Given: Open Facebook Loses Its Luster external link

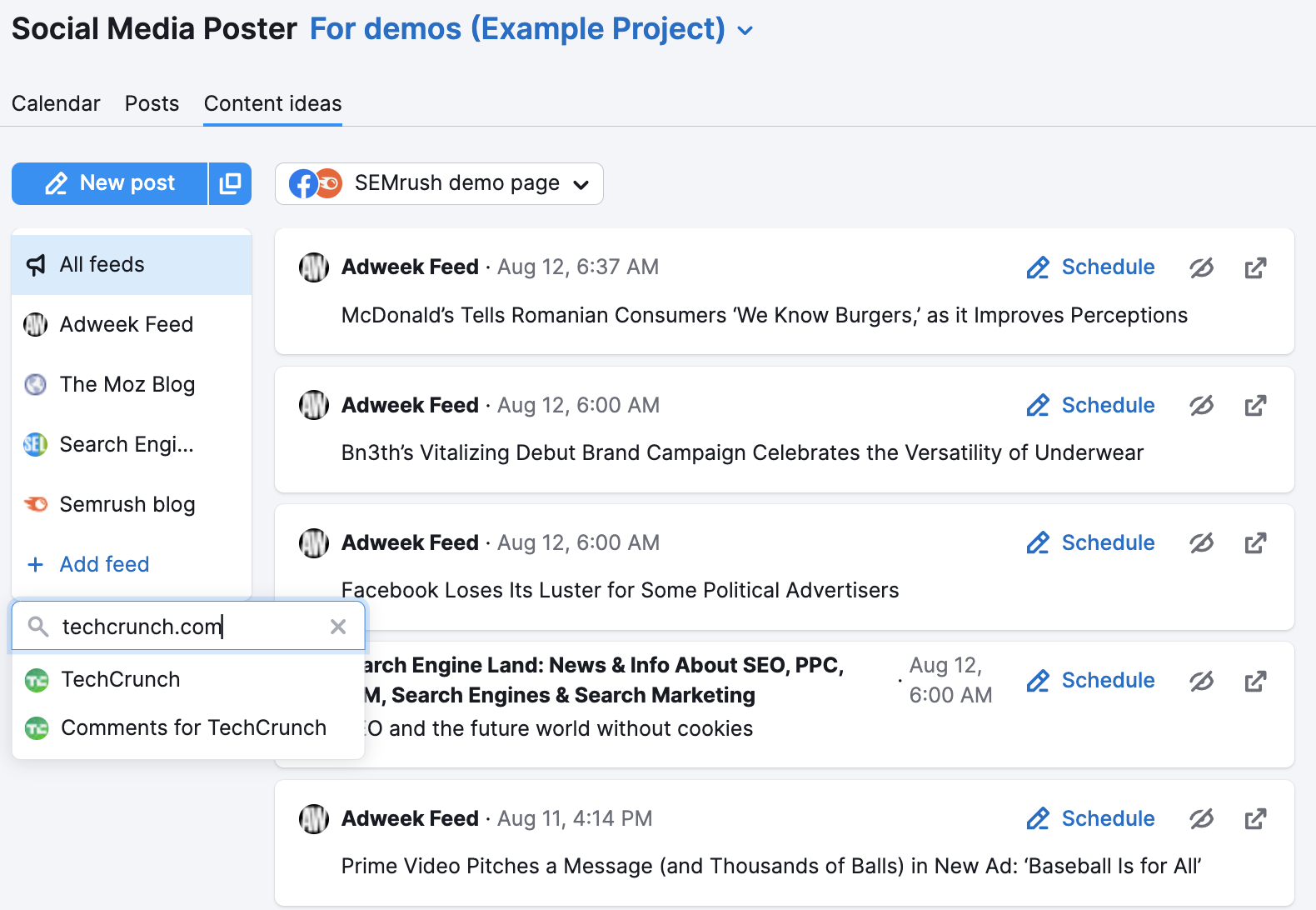Looking at the screenshot, I should click(x=1255, y=543).
